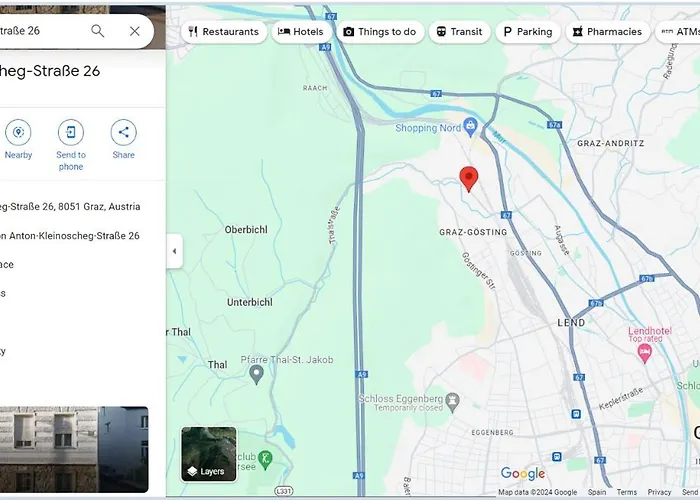This screenshot has height=500, width=700.
Task: Open the Things to do filter
Action: (x=379, y=32)
